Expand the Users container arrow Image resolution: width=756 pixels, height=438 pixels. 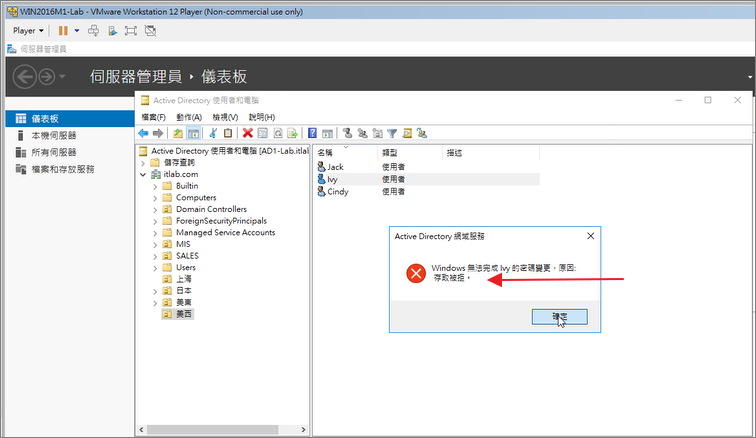155,268
